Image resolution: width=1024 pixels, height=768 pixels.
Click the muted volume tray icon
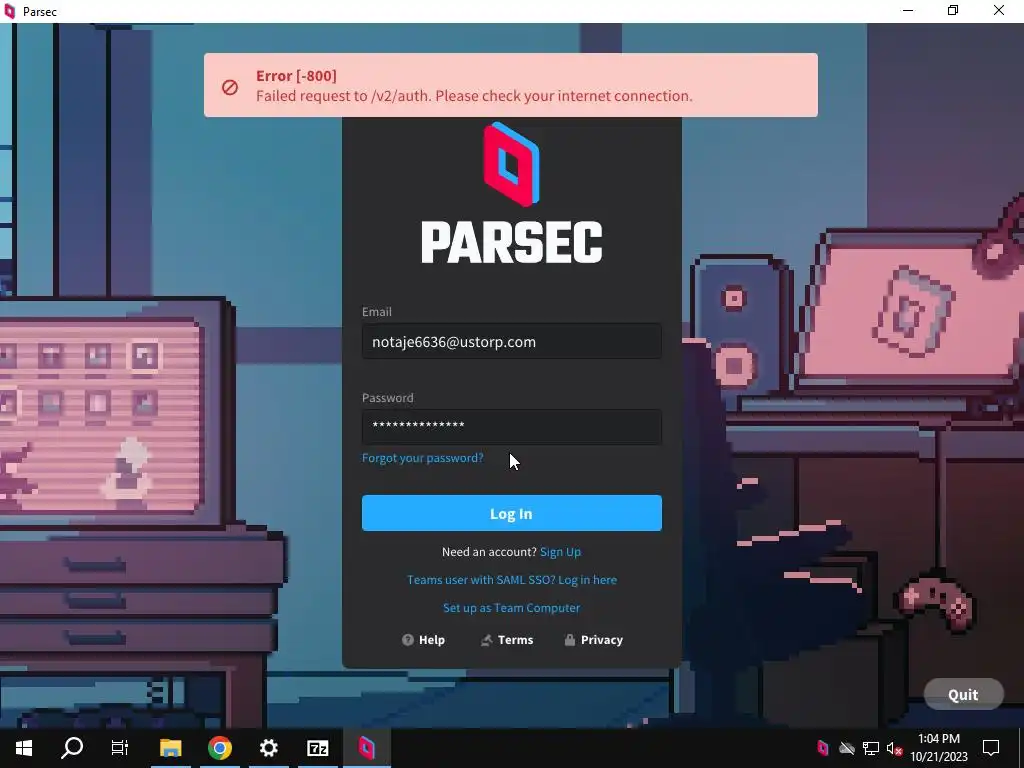894,748
